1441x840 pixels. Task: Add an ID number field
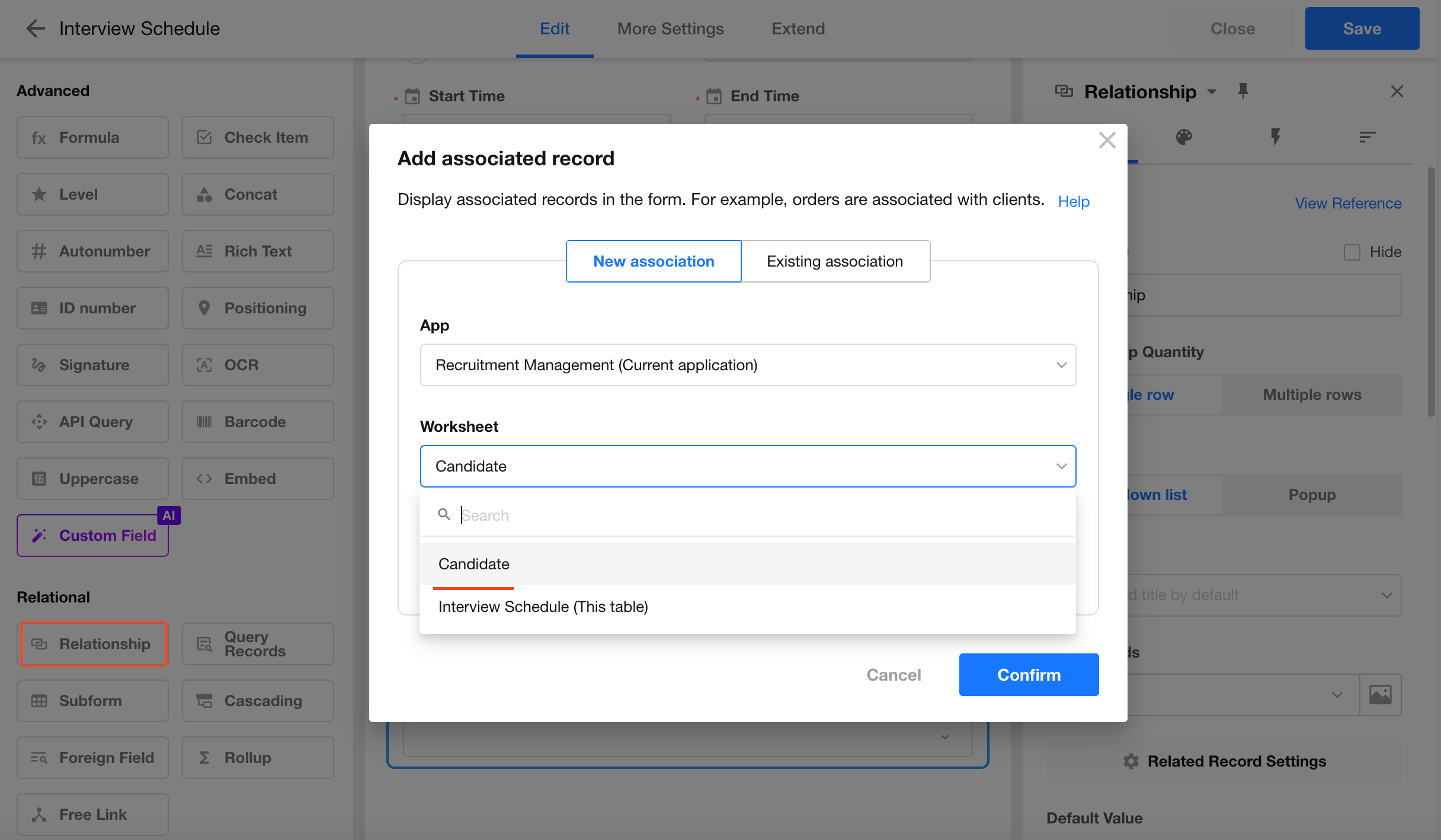pyautogui.click(x=92, y=308)
